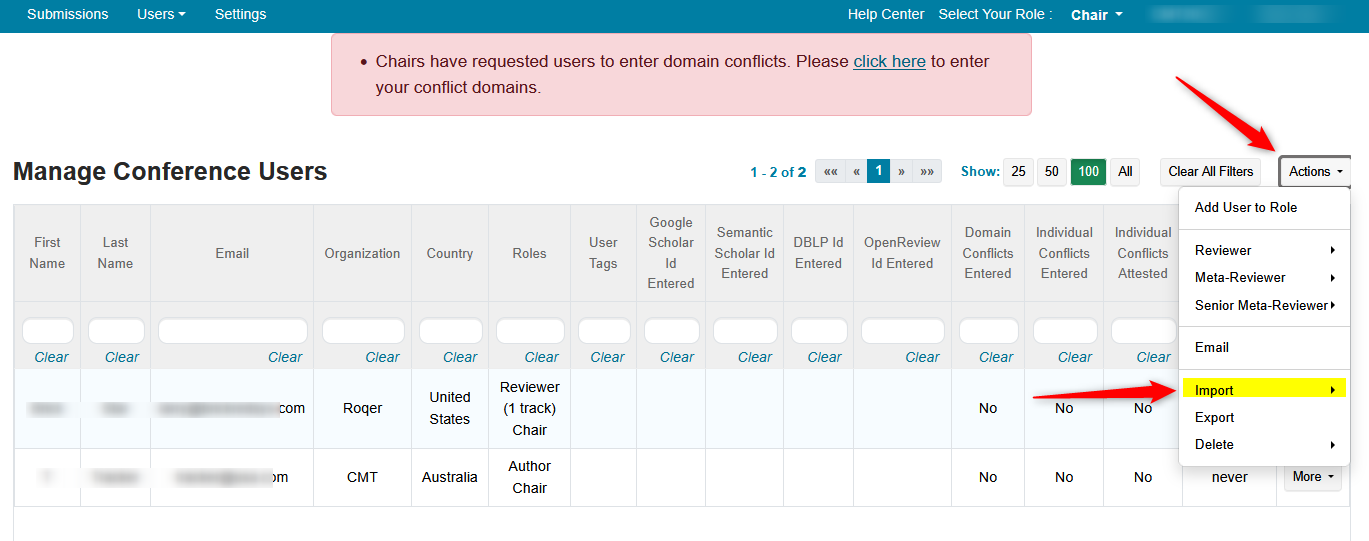Click the DBLP Id filter field
1369x541 pixels.
click(819, 331)
